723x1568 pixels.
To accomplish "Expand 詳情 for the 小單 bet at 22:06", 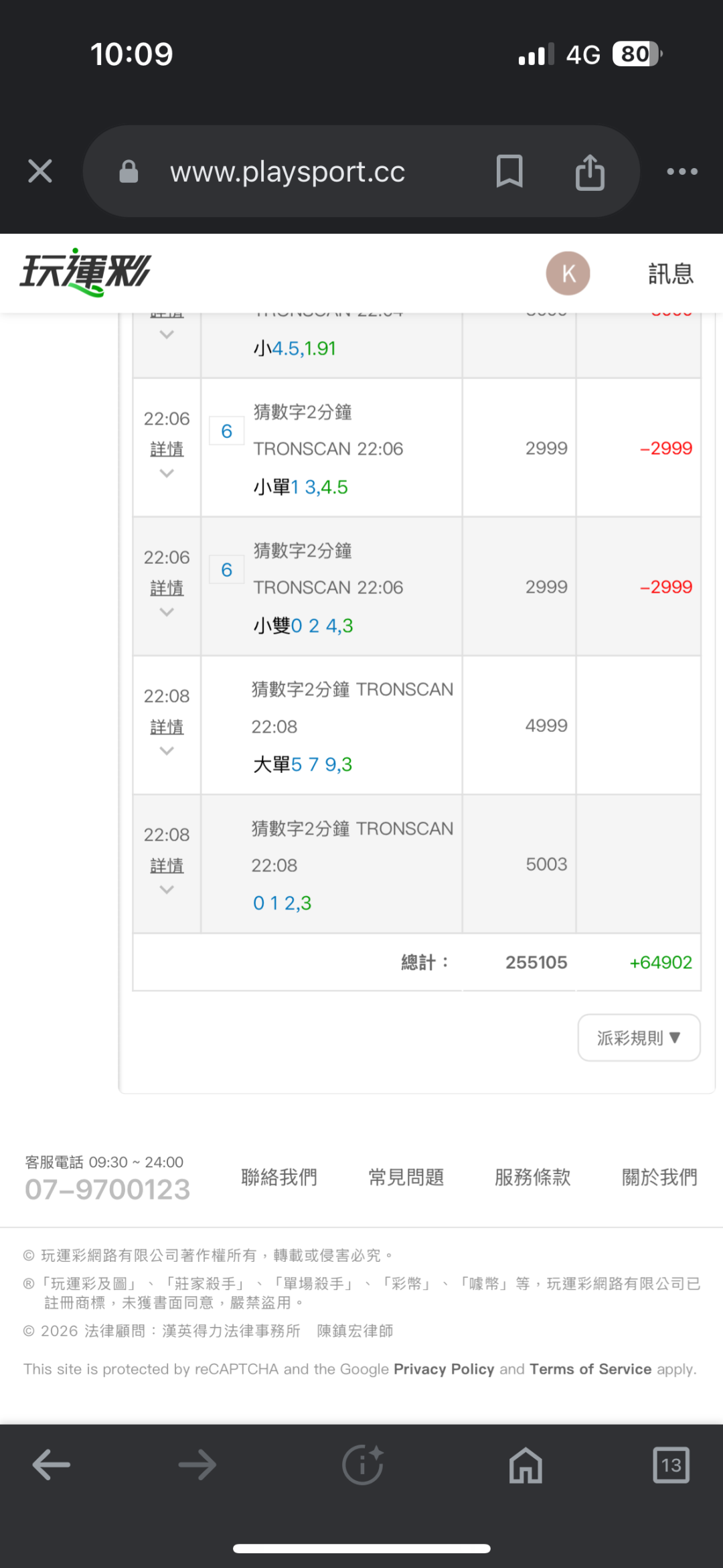I will click(x=167, y=449).
